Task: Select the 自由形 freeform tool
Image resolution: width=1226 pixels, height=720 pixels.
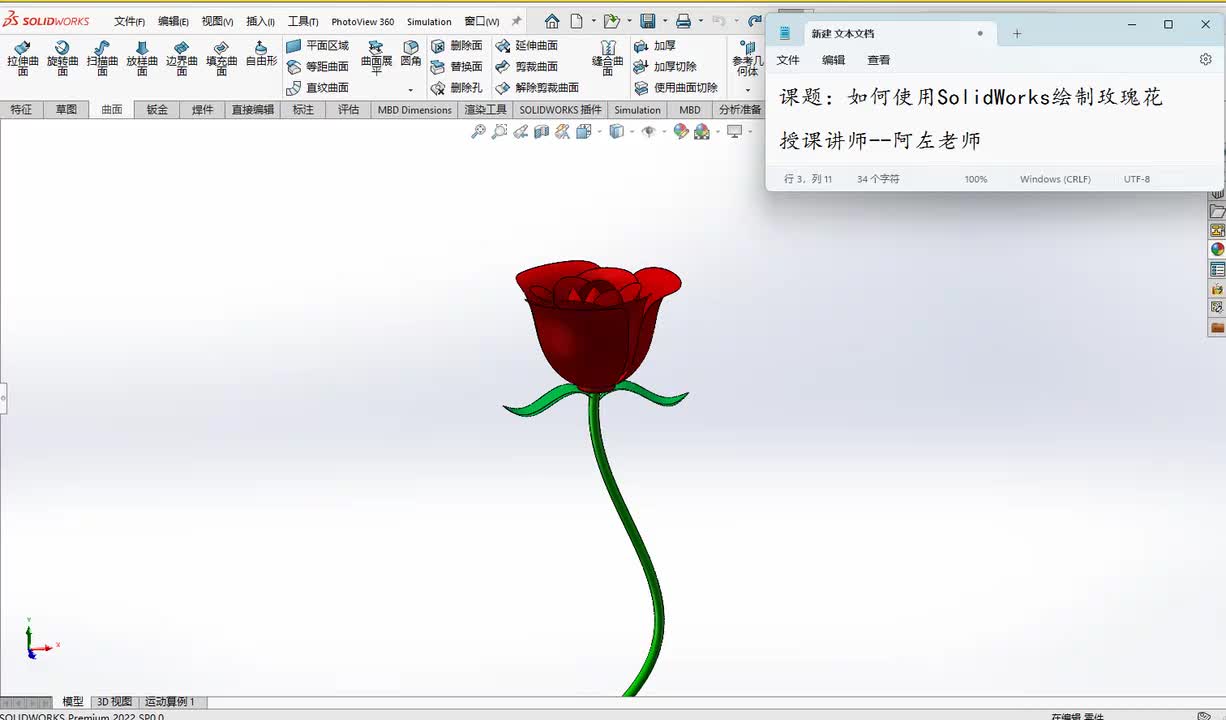Action: [261, 54]
